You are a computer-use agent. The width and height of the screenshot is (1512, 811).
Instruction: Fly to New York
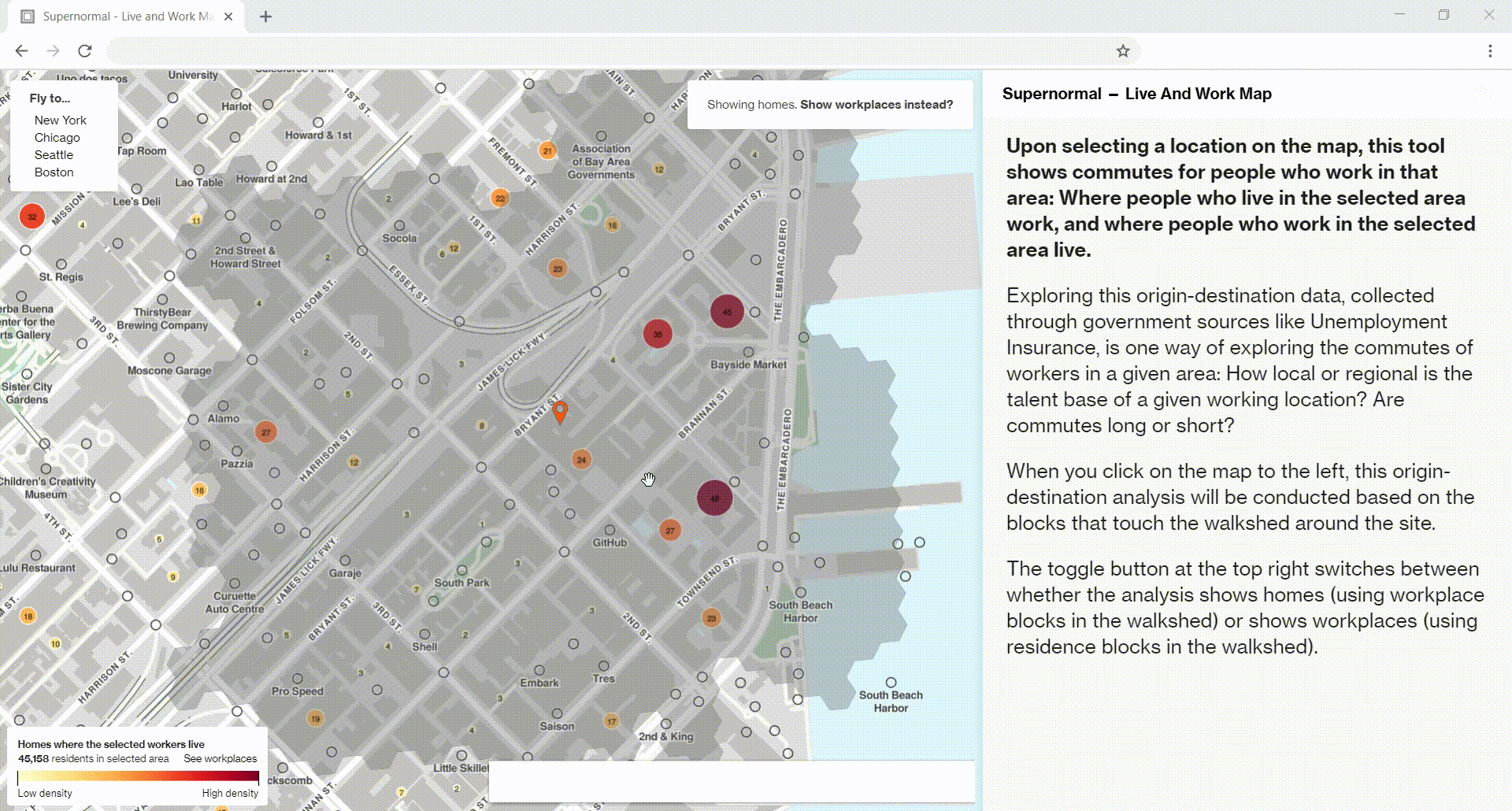click(x=61, y=120)
